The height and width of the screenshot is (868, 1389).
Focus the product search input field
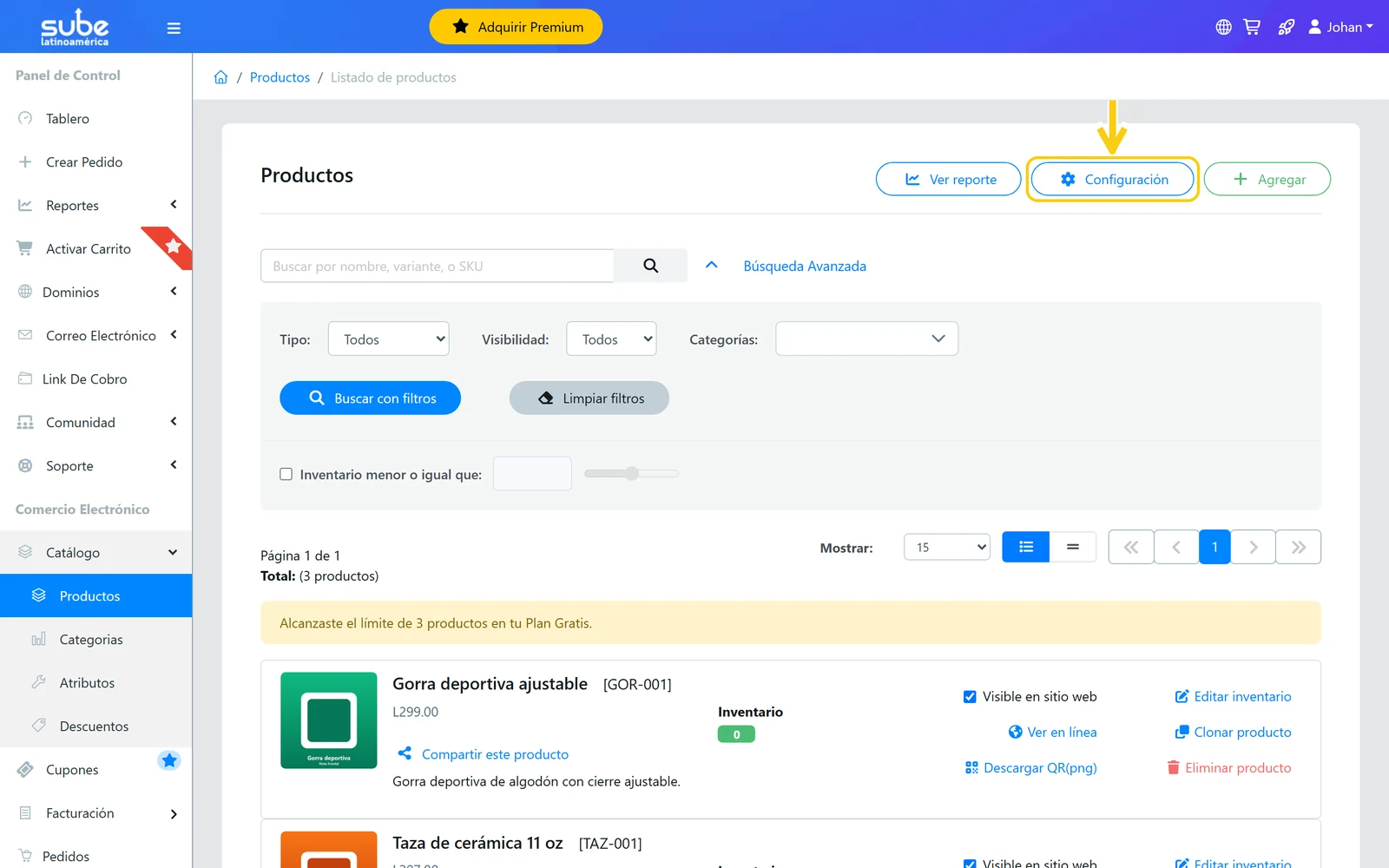437,266
